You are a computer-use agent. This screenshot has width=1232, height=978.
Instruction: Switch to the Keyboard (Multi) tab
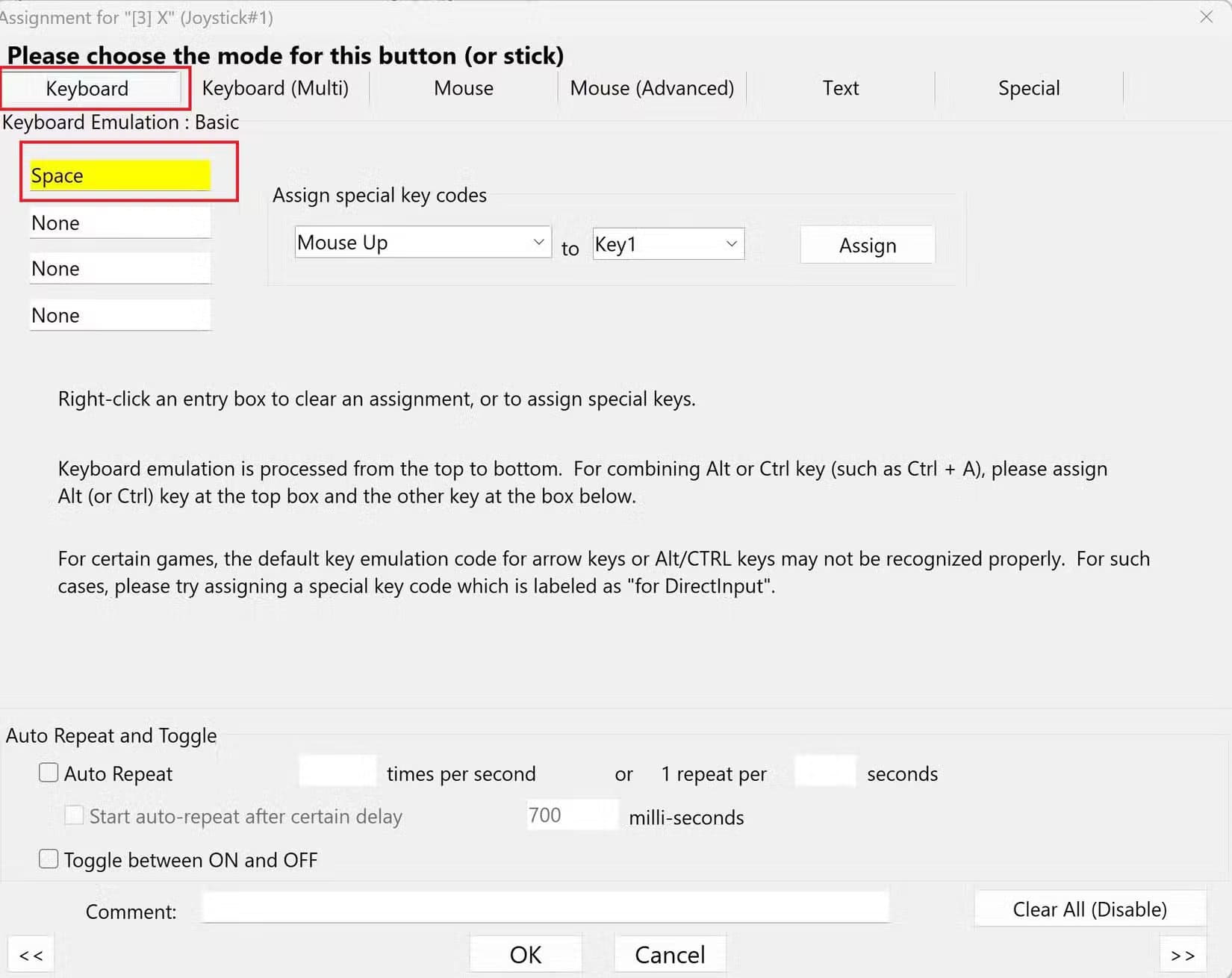point(276,88)
